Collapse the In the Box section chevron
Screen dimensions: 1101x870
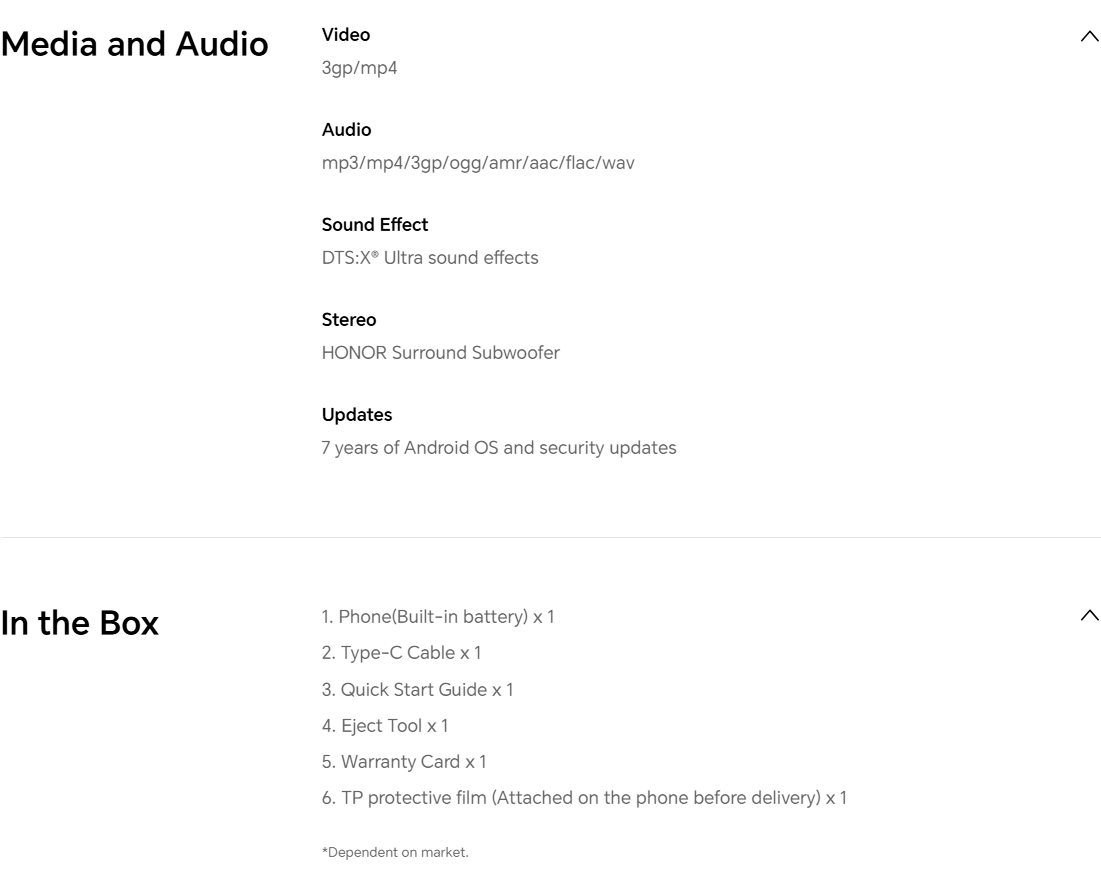coord(1089,615)
